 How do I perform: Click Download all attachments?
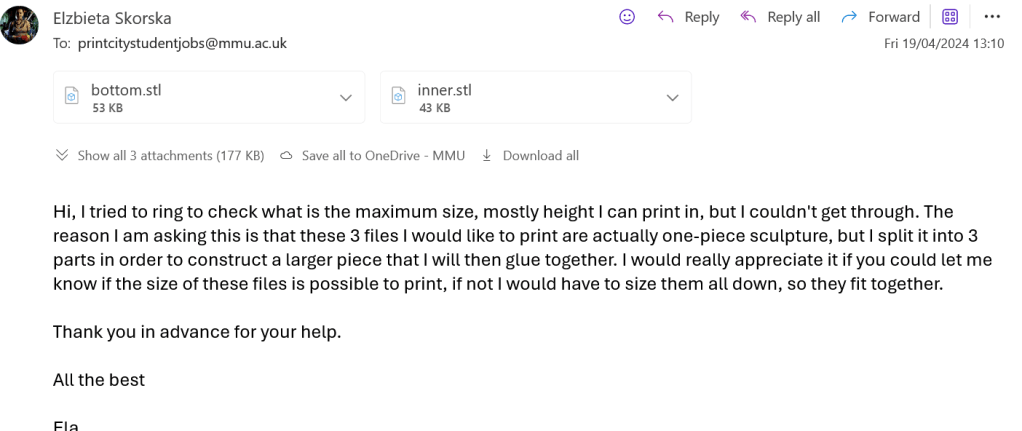point(540,156)
